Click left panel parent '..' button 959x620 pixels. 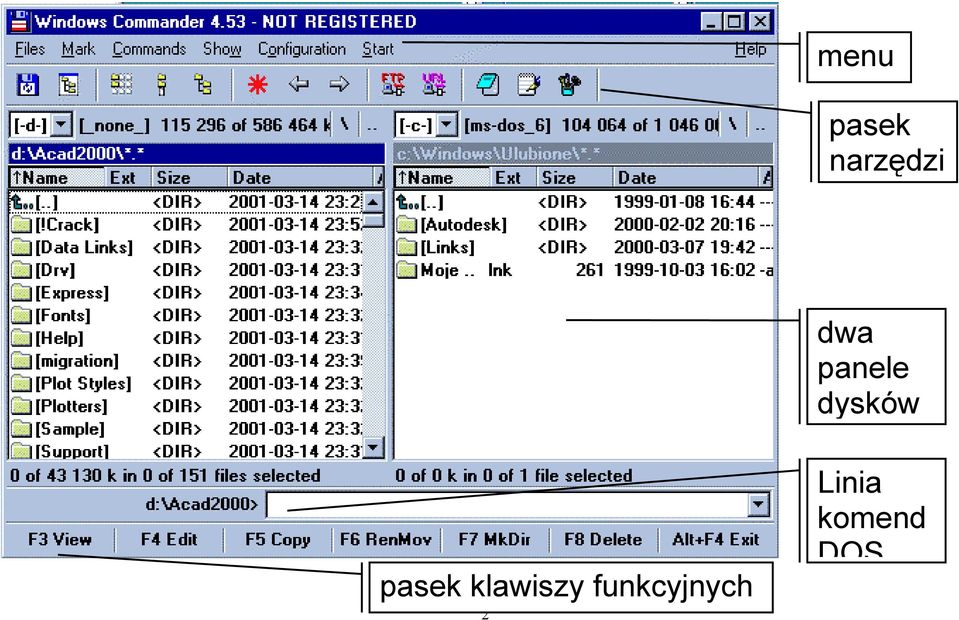tap(372, 125)
